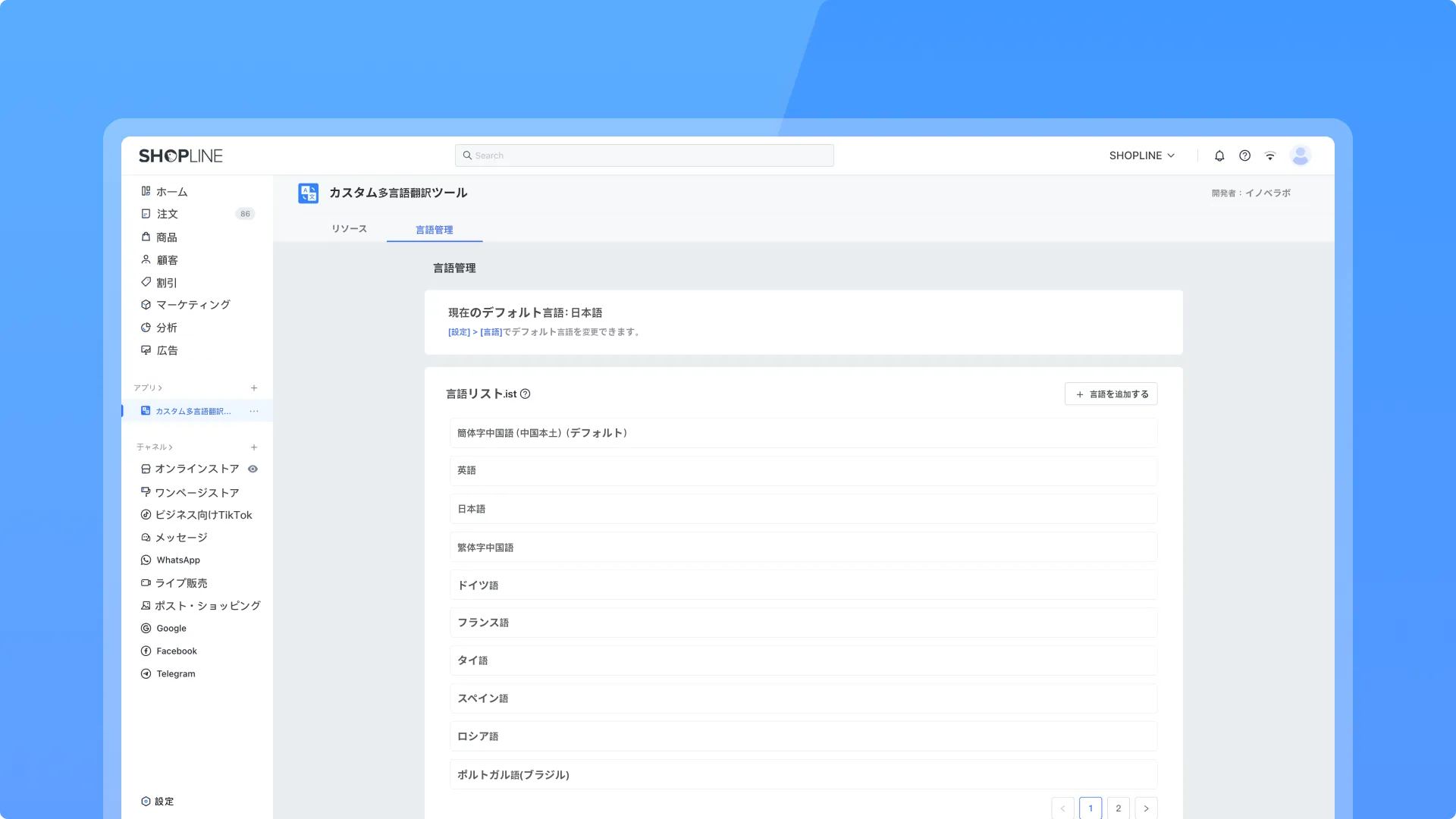Click the 簡体字中国語 (デフォルト) row

coord(804,433)
